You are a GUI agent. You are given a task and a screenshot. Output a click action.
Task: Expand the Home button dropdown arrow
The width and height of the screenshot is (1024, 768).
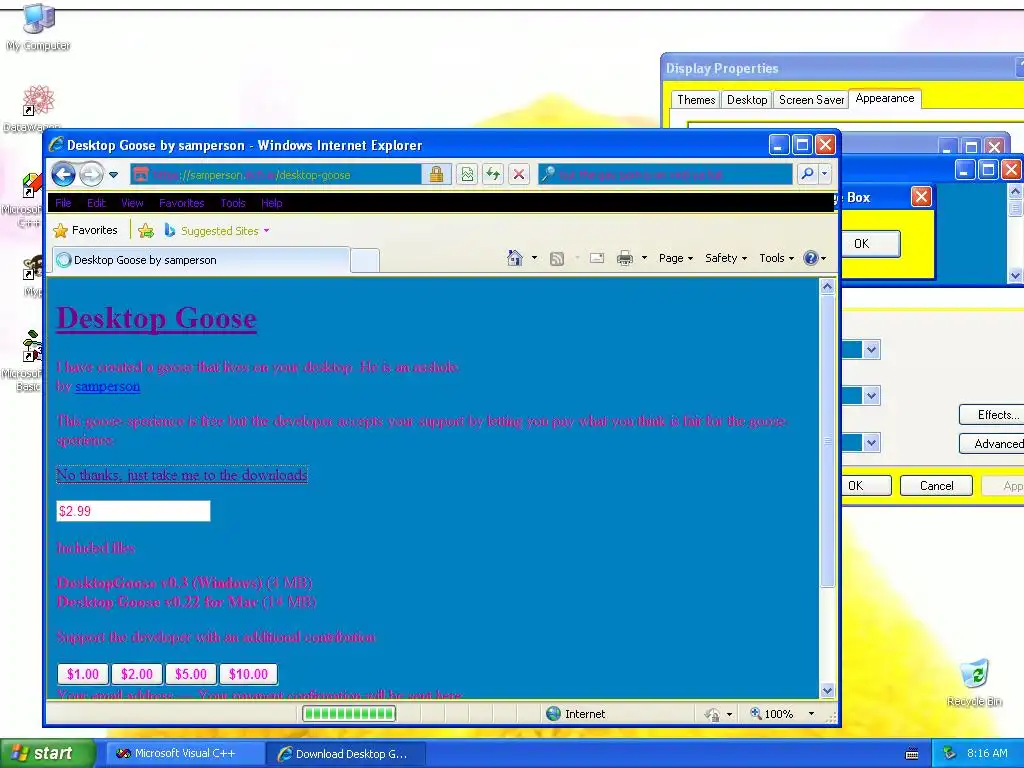[x=534, y=258]
